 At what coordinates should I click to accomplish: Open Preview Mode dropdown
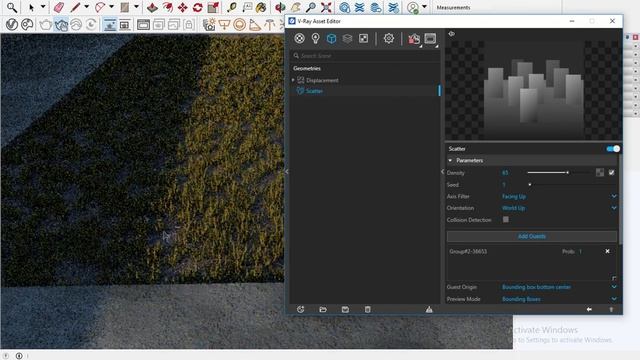click(x=559, y=299)
